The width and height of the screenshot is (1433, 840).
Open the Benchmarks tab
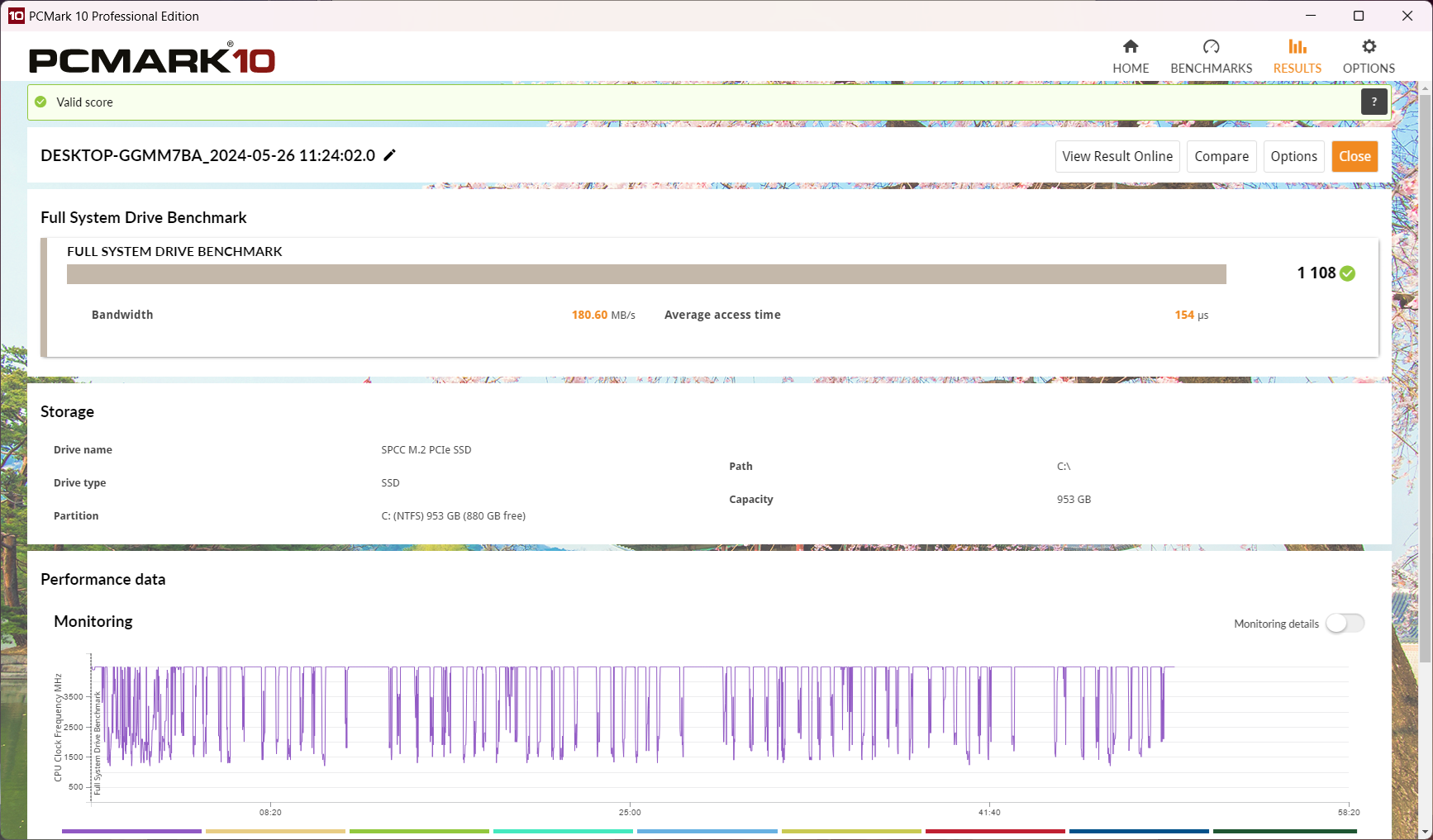coord(1212,57)
